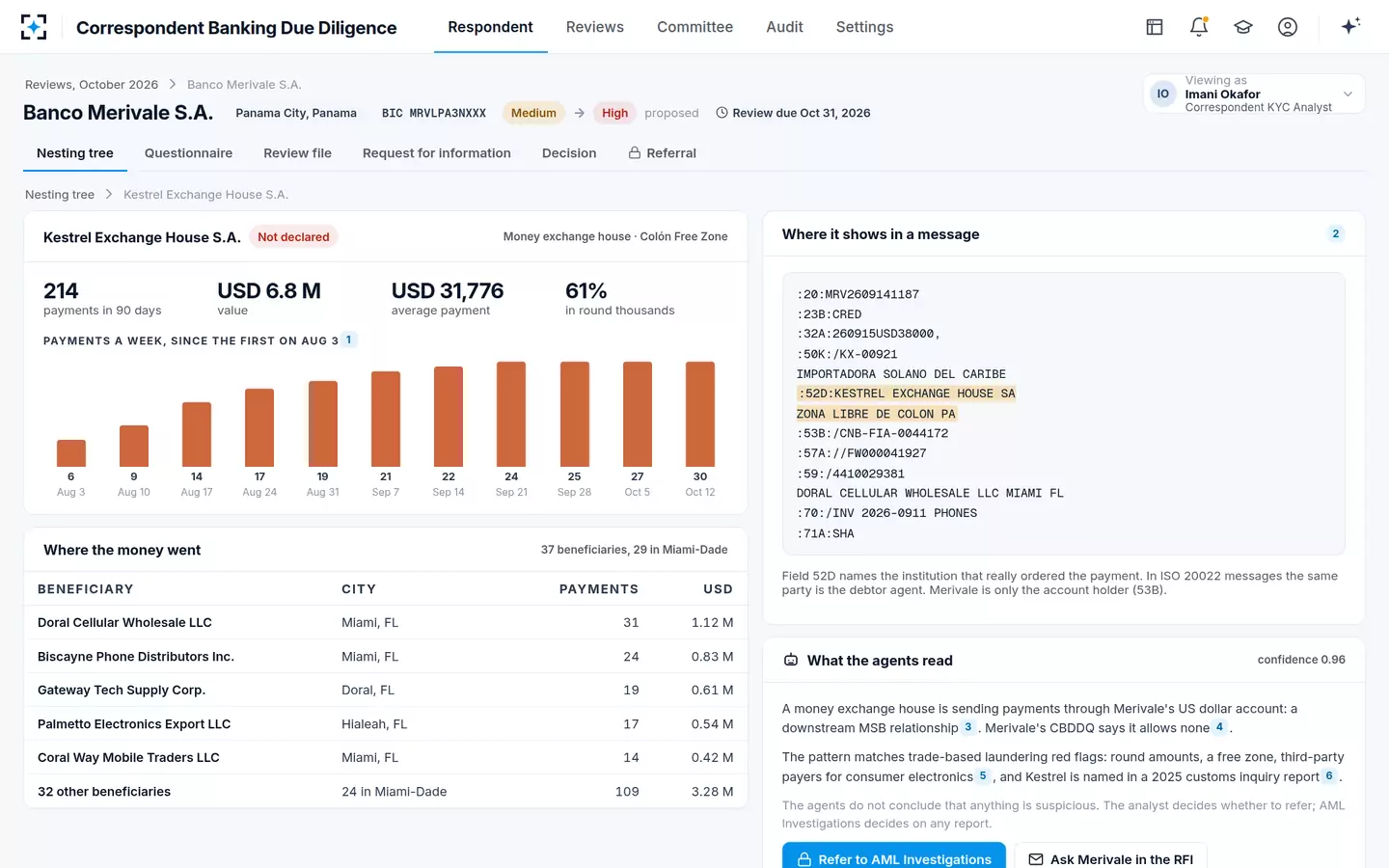The height and width of the screenshot is (868, 1389).
Task: Open the Palmetto Electronics Export LLC row
Action: 386,724
